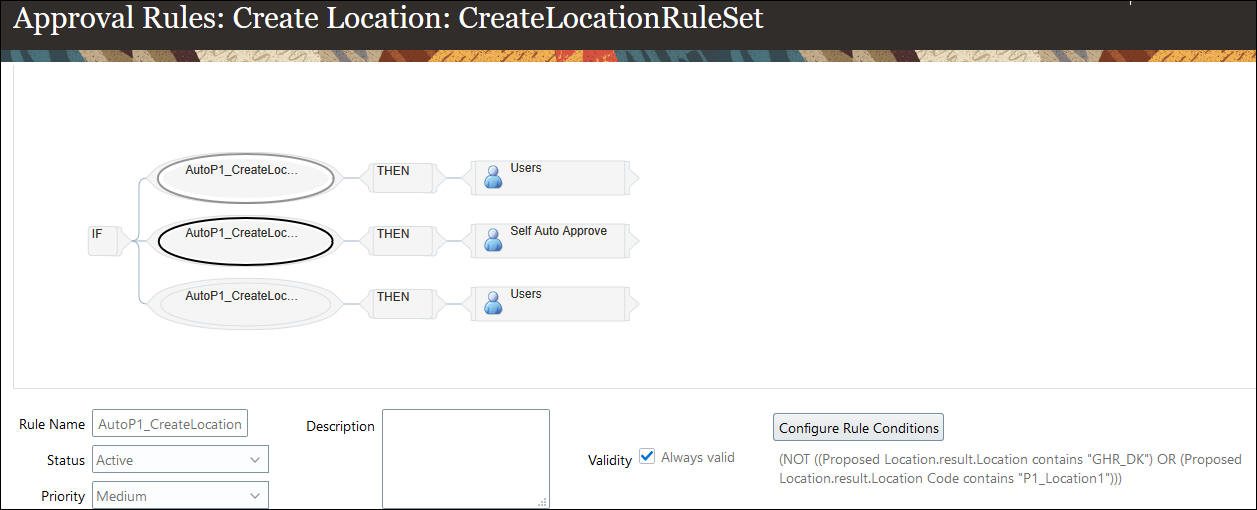This screenshot has height=510, width=1257.
Task: Select the middle AutoP1_CreateLoc rule node with black outline
Action: 244,240
